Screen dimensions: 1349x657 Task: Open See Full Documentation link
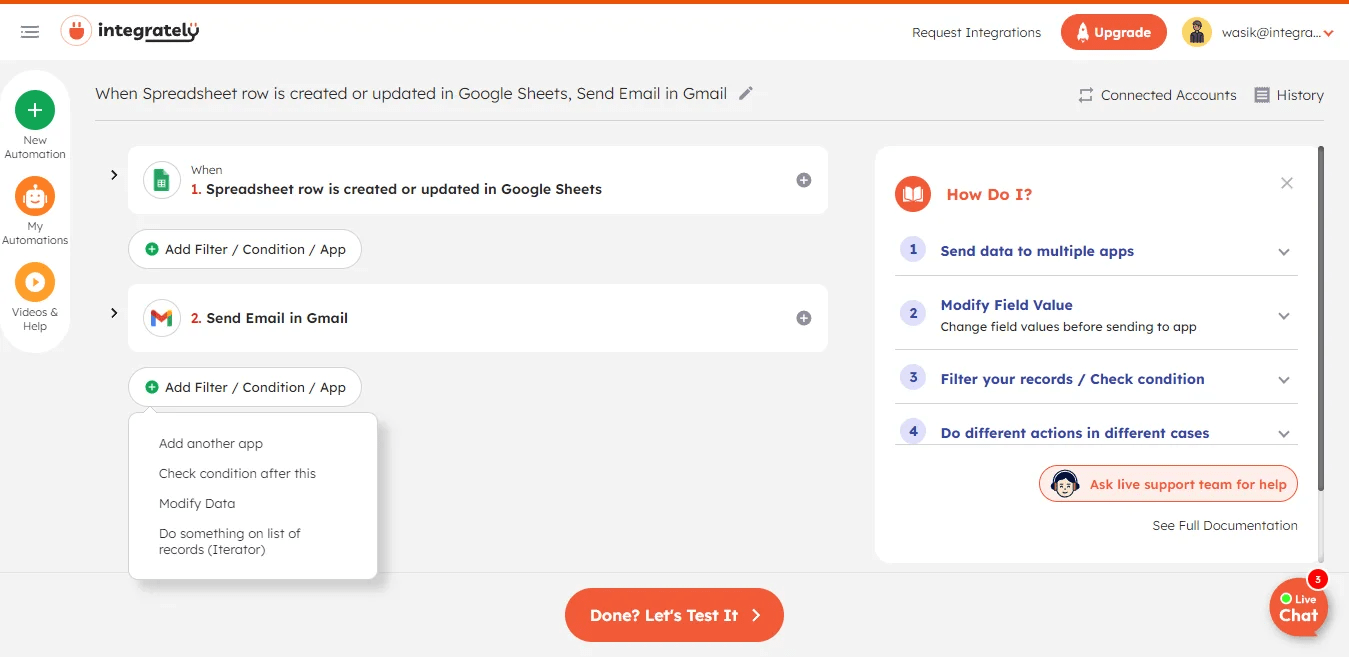(x=1225, y=525)
